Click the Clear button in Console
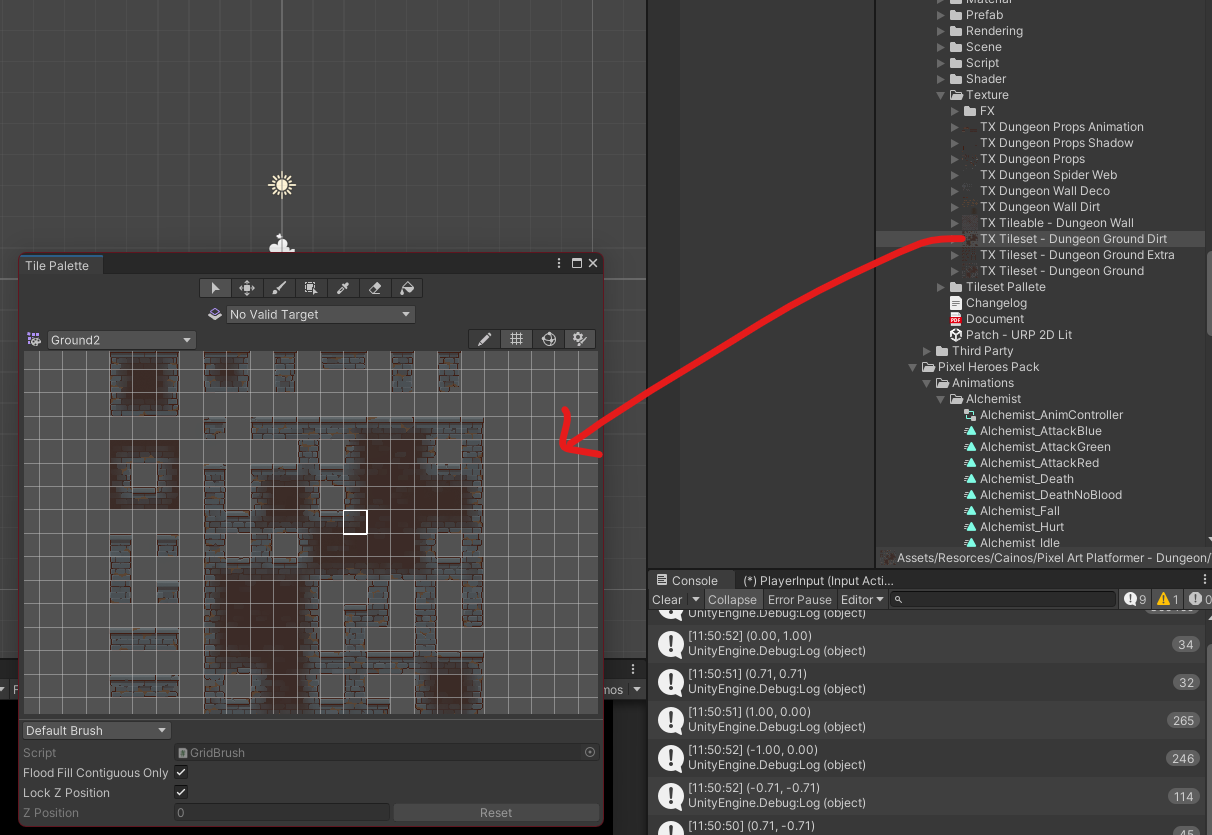Viewport: 1212px width, 835px height. click(667, 600)
